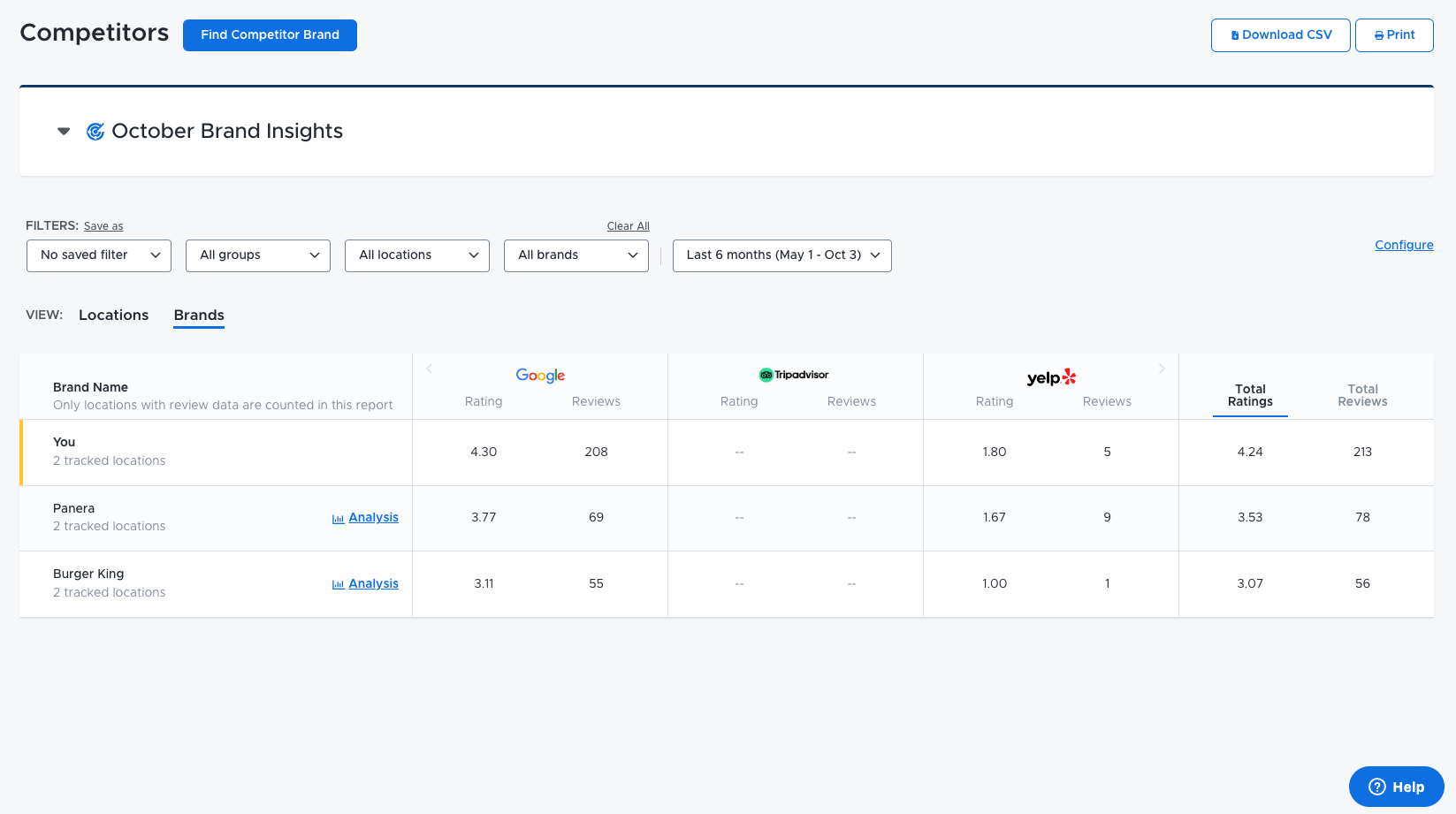Viewport: 1456px width, 814px height.
Task: Select the Burger King brand name
Action: (88, 574)
